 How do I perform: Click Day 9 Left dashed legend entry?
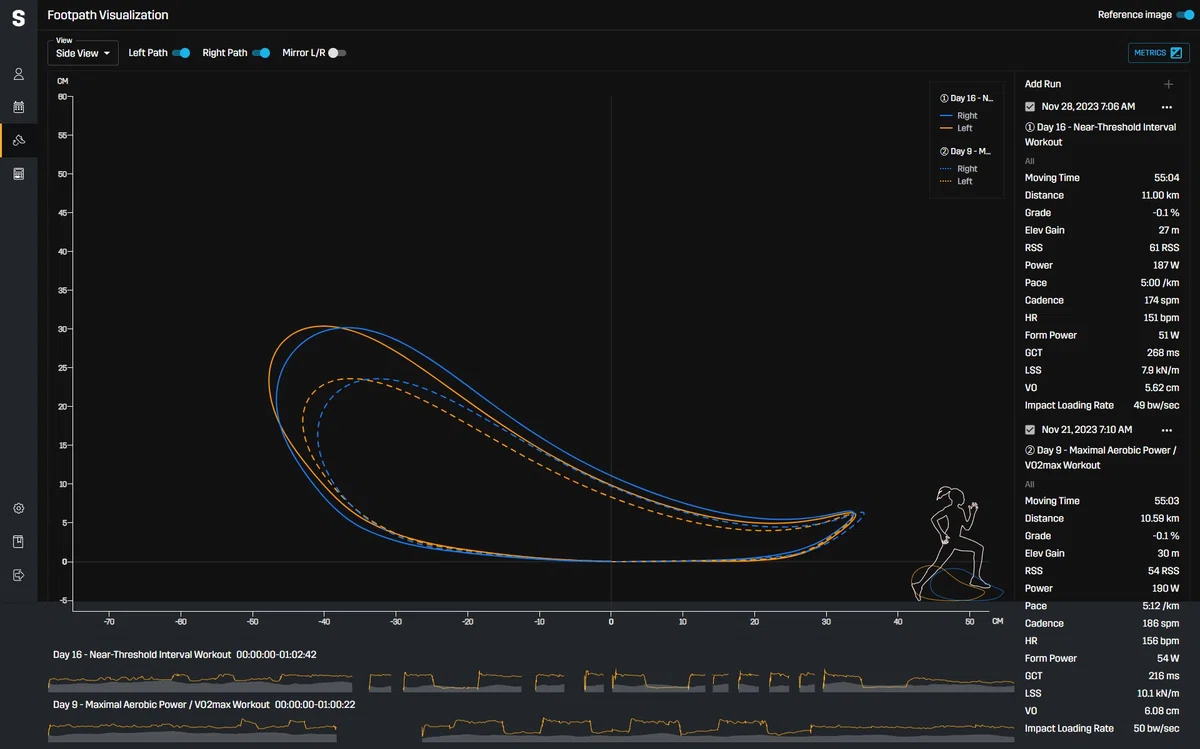coord(957,181)
